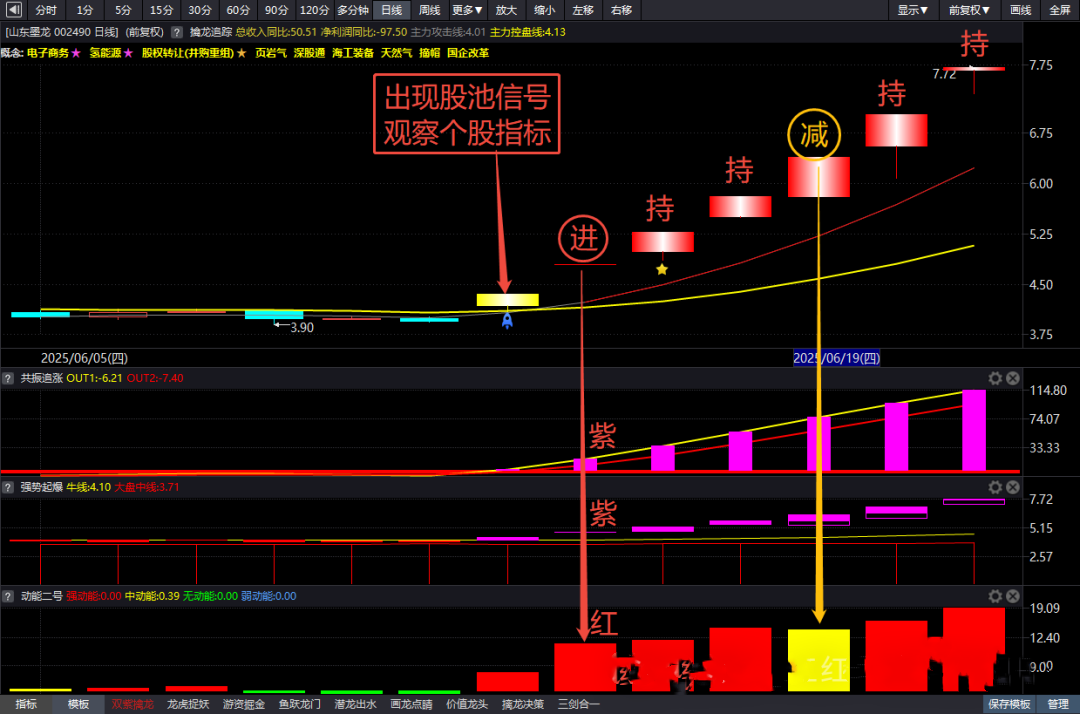Screen dimensions: 1080x714
Task: Close the 强势起爆 indicator panel
Action: (1012, 487)
